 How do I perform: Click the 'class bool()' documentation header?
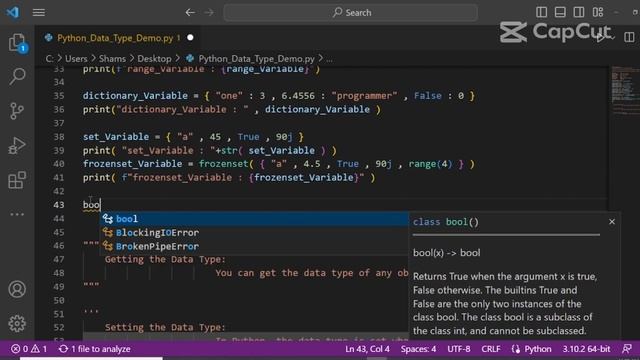[446, 222]
